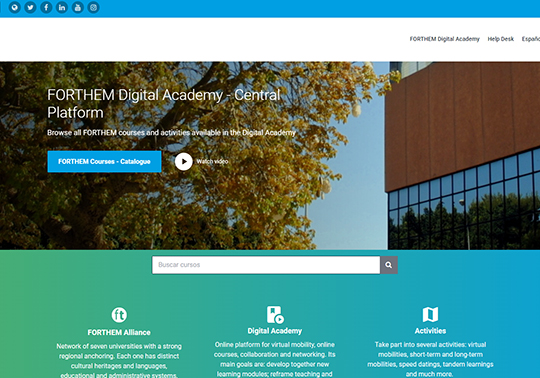This screenshot has width=540, height=378.
Task: Play the video with the round play button
Action: coord(184,161)
